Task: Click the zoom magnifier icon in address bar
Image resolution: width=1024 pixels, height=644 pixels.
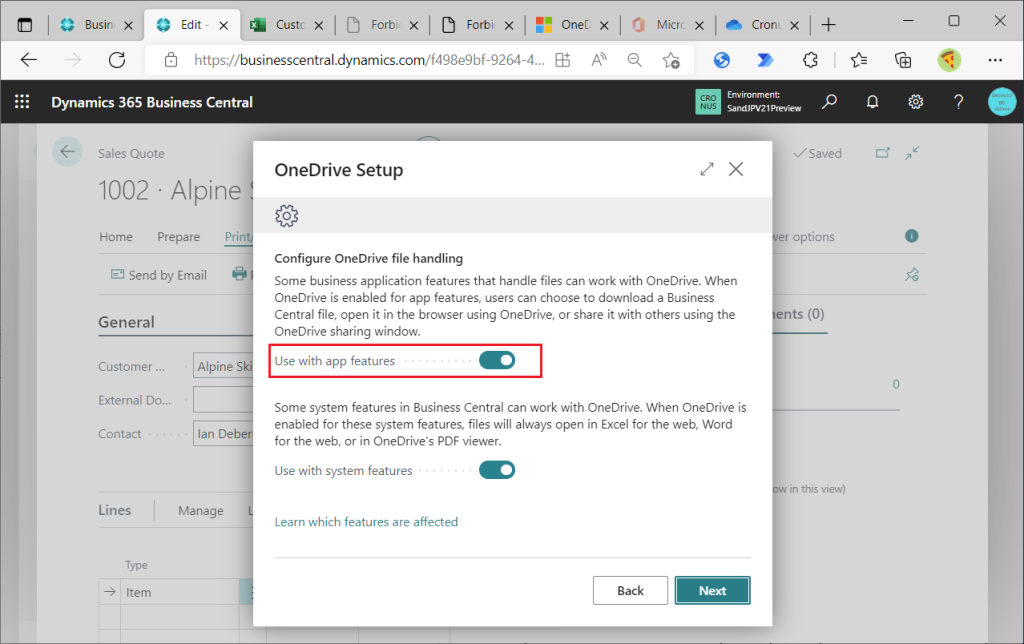Action: point(634,60)
